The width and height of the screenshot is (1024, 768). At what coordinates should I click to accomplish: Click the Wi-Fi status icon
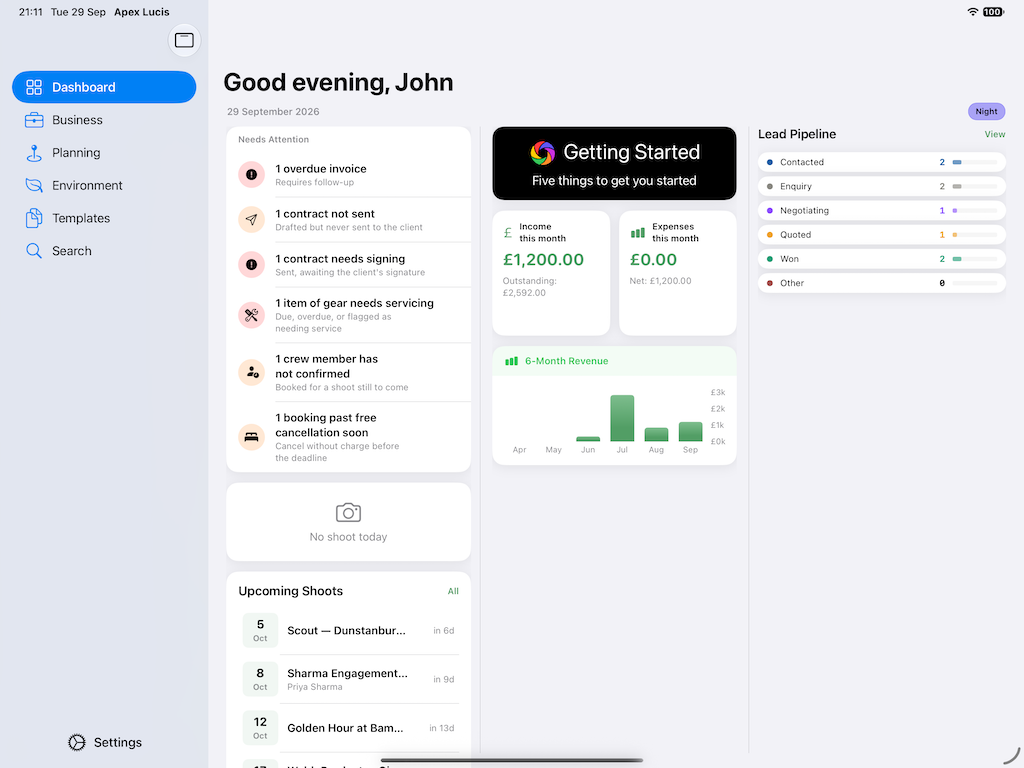point(972,12)
